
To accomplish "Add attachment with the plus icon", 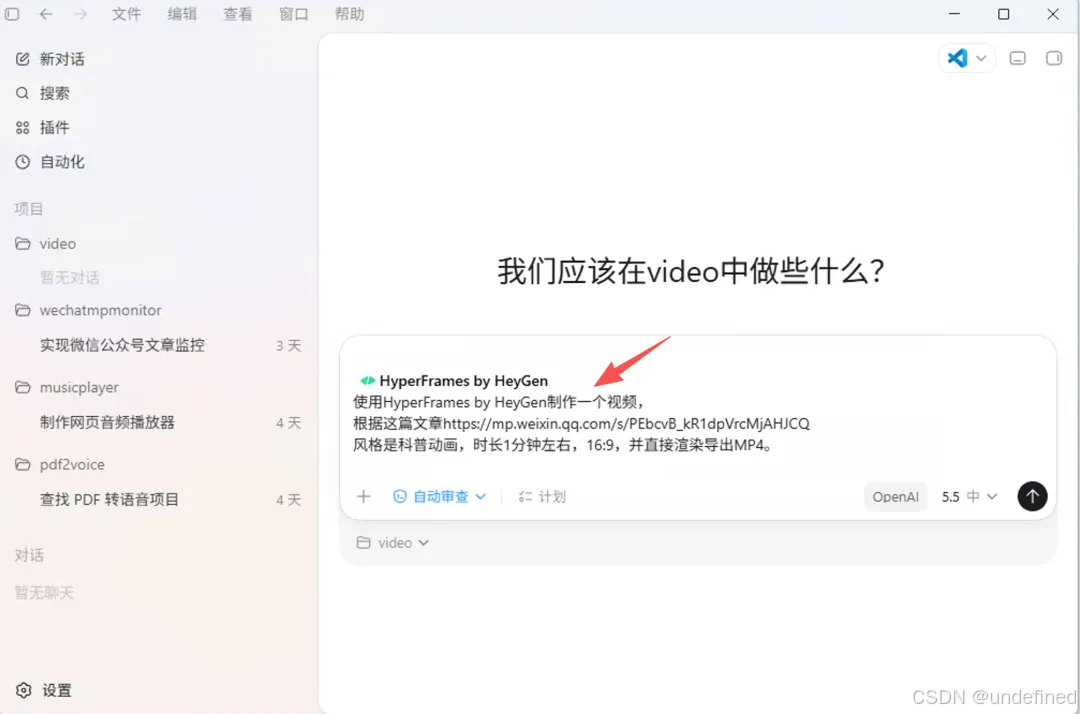I will tap(364, 496).
